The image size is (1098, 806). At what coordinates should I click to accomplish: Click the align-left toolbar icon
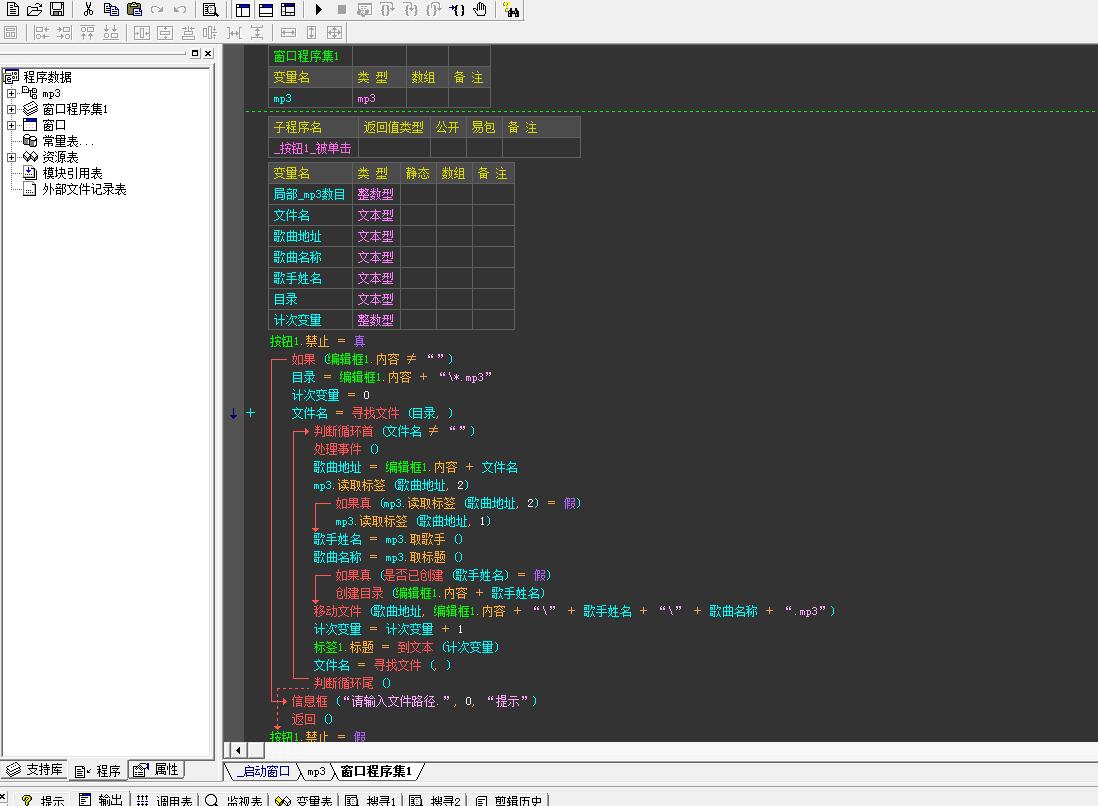(x=41, y=32)
